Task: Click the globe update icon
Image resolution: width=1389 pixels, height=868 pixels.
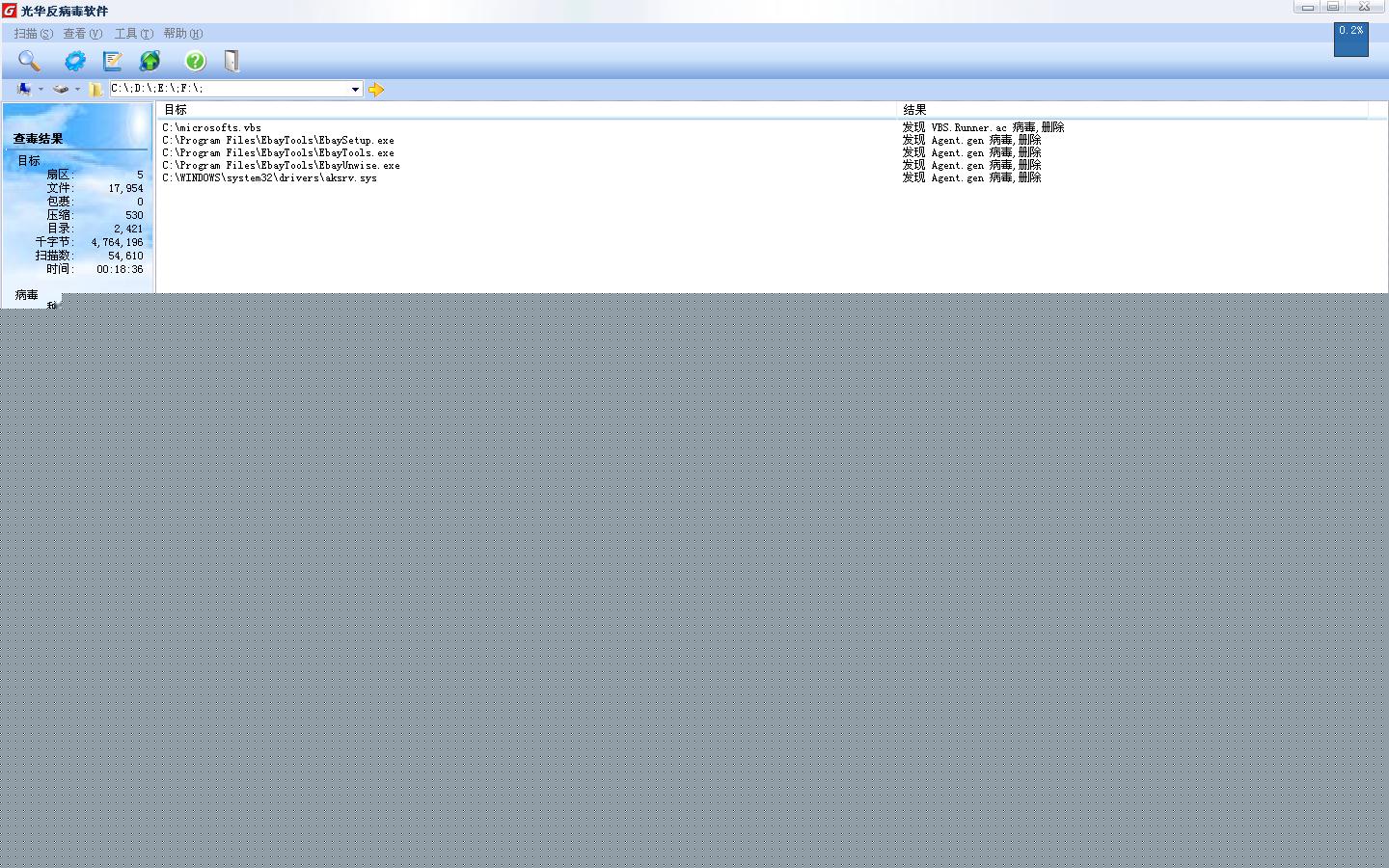Action: (x=150, y=61)
